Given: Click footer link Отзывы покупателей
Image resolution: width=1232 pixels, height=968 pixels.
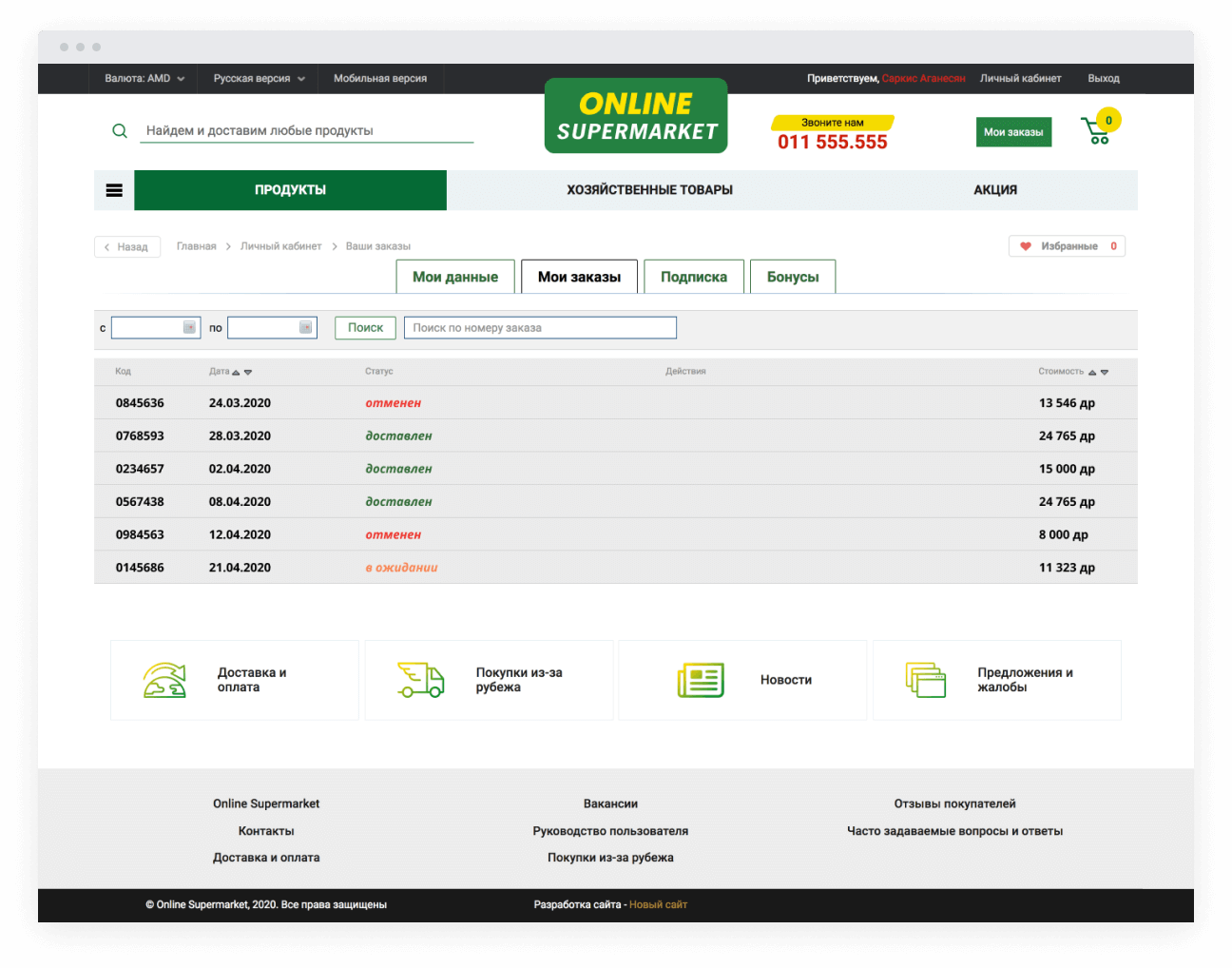Looking at the screenshot, I should (x=954, y=803).
